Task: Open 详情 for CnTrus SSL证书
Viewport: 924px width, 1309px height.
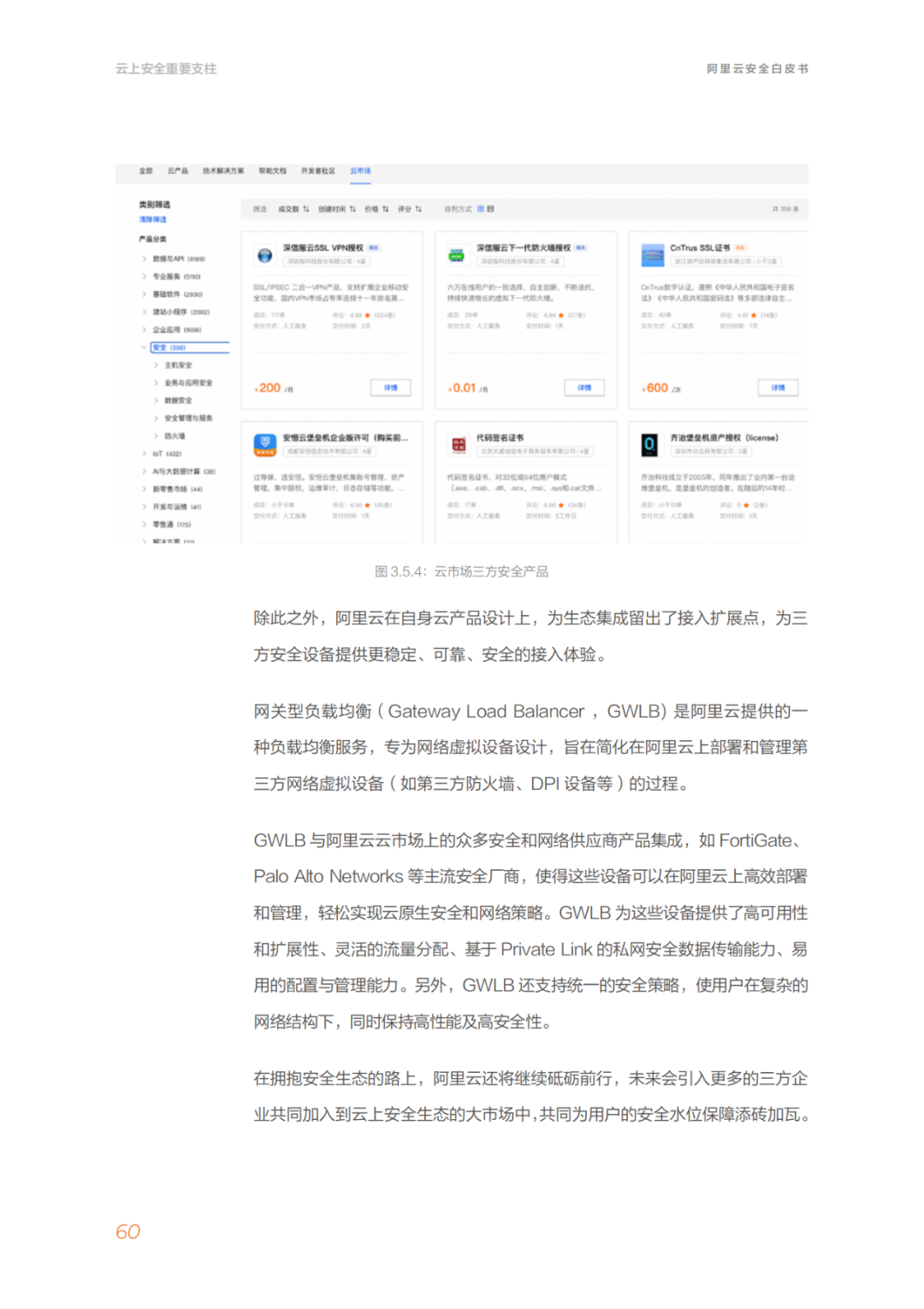Action: tap(779, 388)
